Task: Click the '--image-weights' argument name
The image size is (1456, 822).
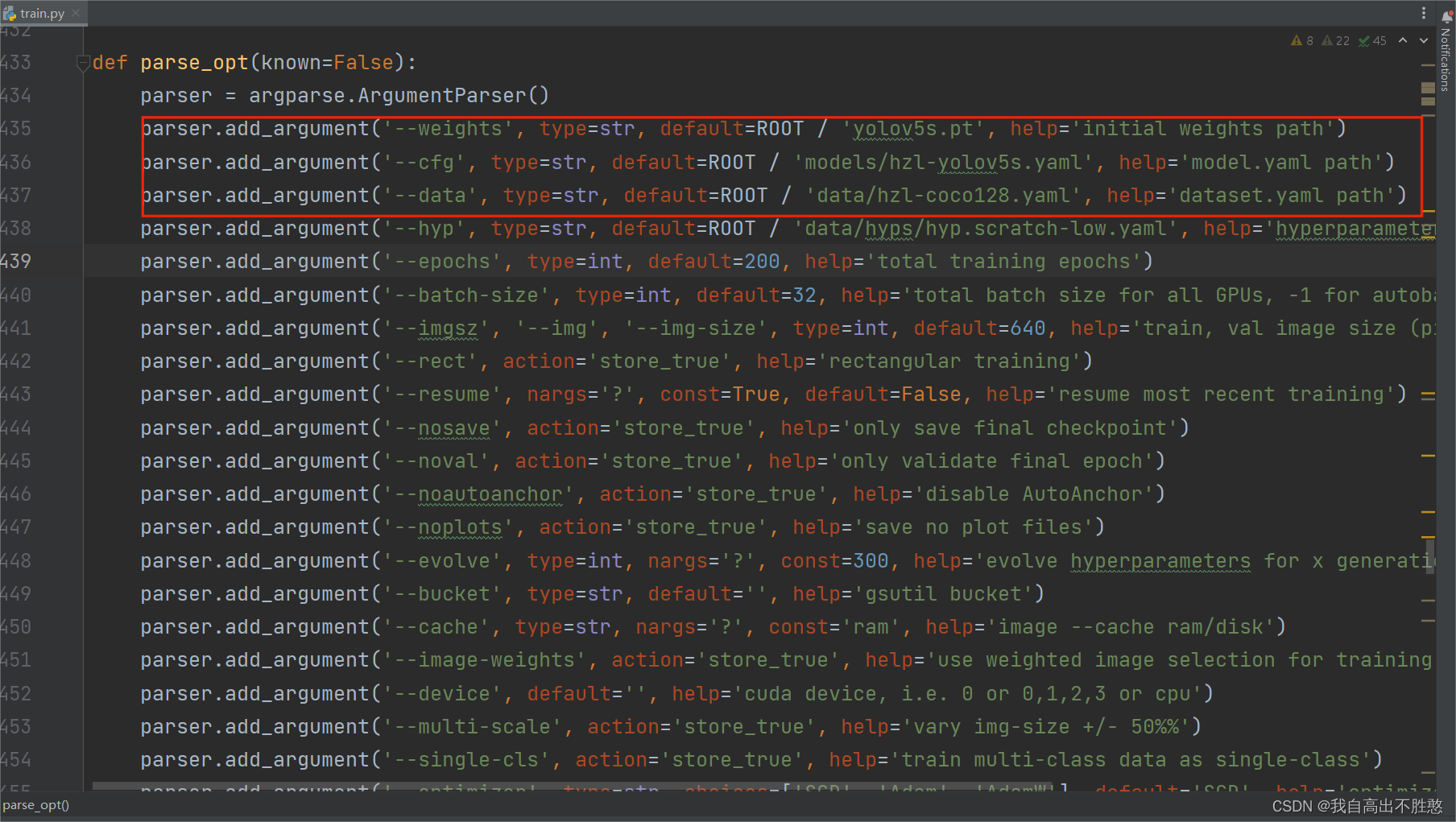Action: [x=484, y=660]
